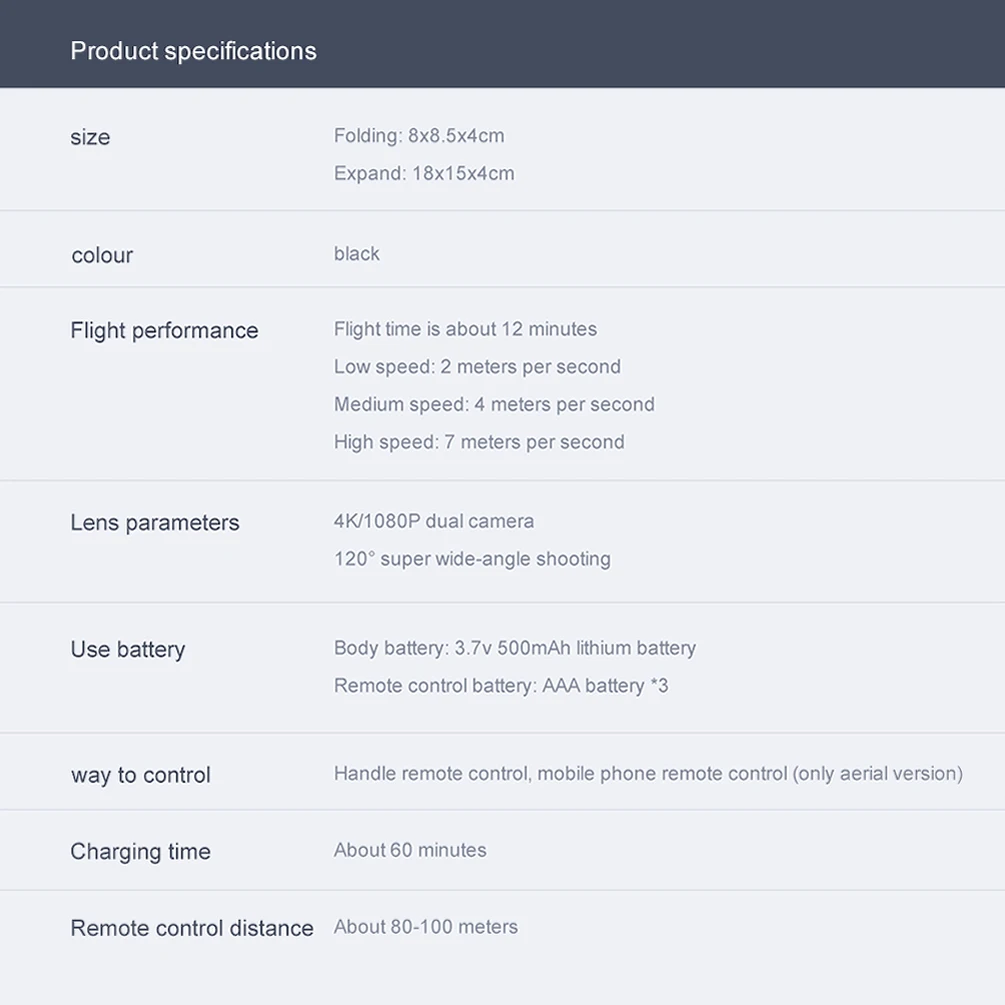The height and width of the screenshot is (1005, 1005).
Task: Select the 4K/1080P dual camera text
Action: 434,521
